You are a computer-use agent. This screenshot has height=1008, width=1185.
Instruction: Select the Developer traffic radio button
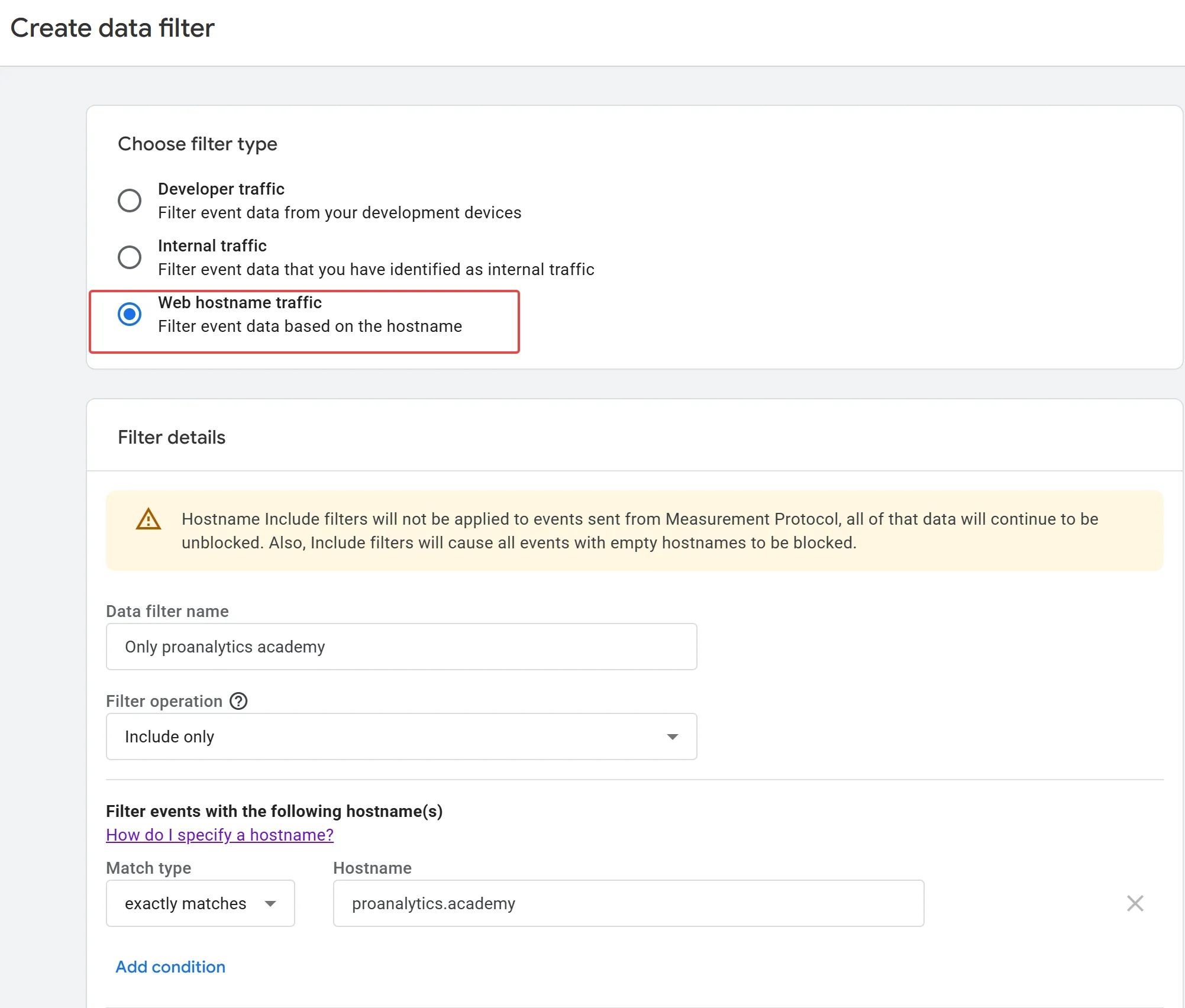[x=129, y=201]
